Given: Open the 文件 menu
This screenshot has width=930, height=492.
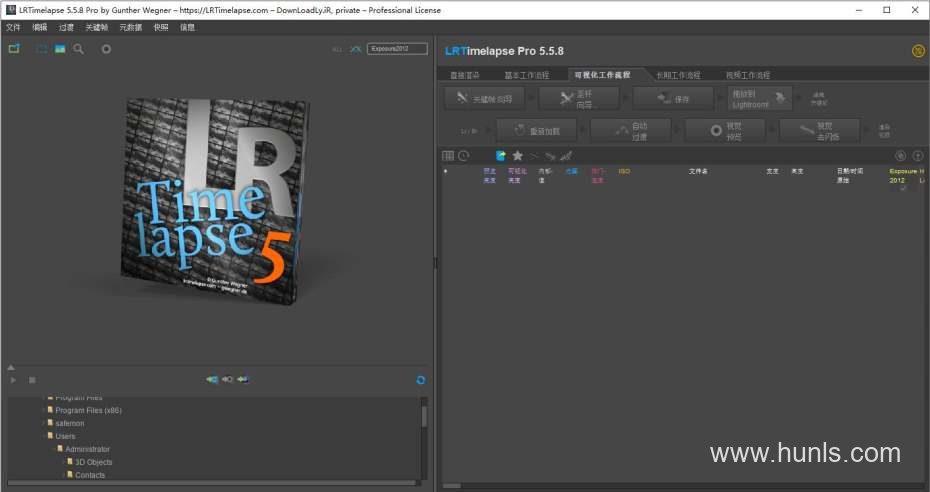Looking at the screenshot, I should pos(13,27).
